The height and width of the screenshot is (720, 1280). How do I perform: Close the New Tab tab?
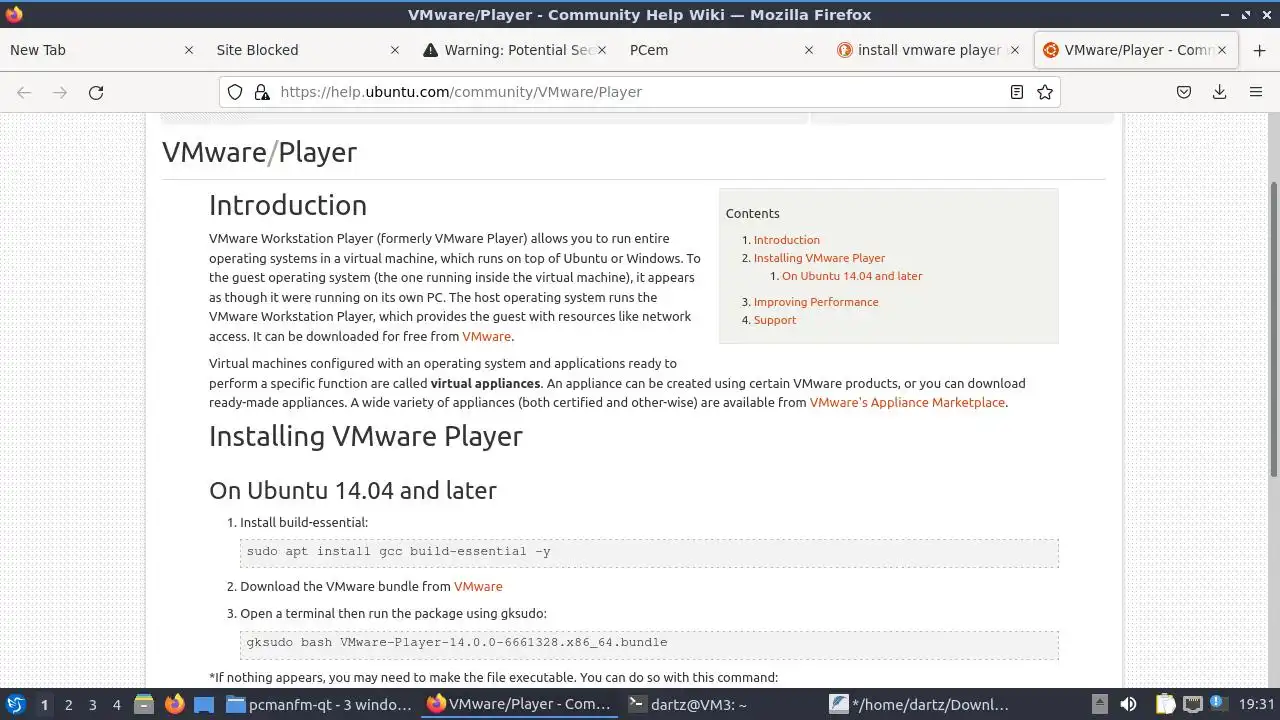pos(188,50)
